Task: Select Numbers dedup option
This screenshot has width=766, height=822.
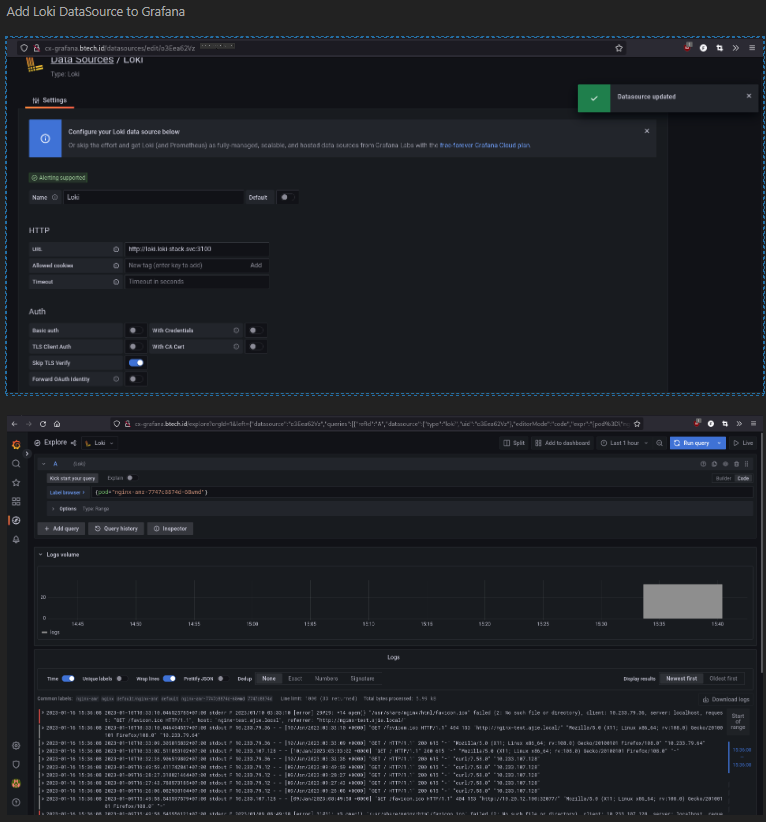Action: point(326,678)
